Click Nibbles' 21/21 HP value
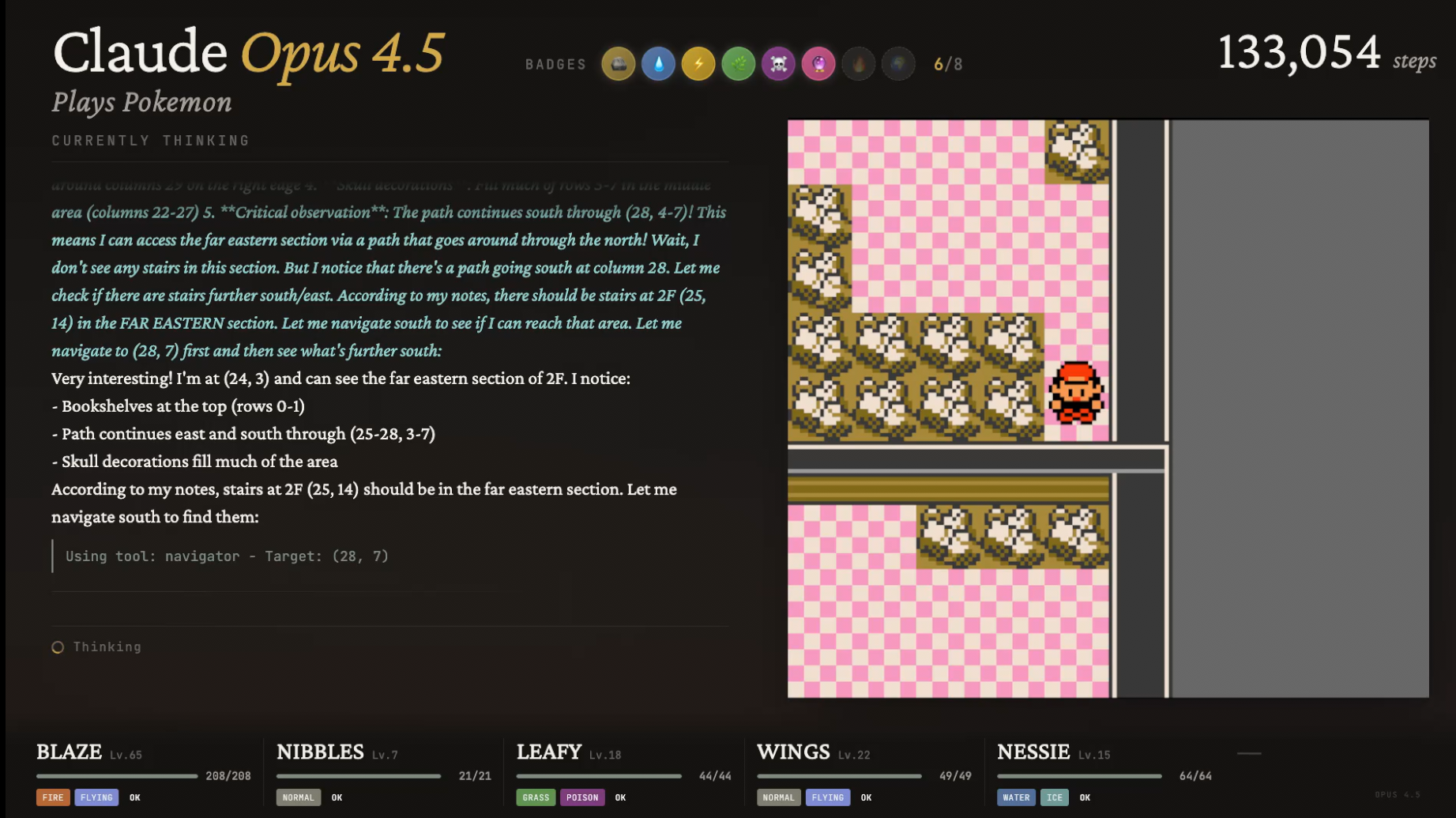1456x818 pixels. (475, 776)
